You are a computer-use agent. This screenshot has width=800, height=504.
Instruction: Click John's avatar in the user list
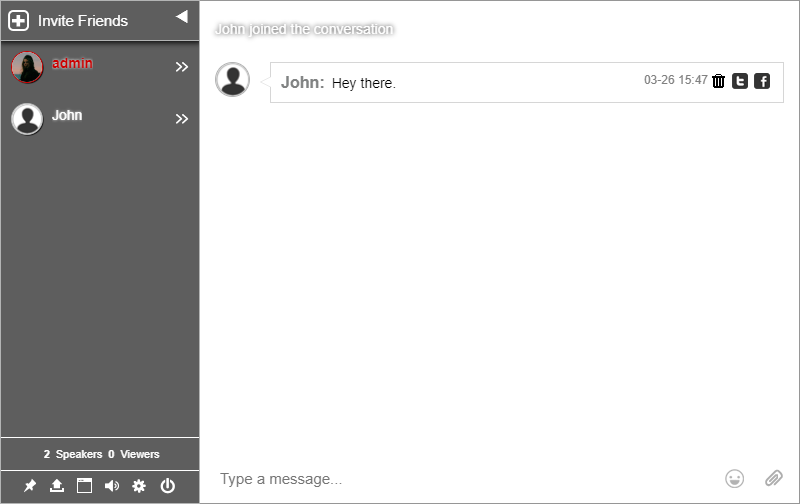(27, 119)
